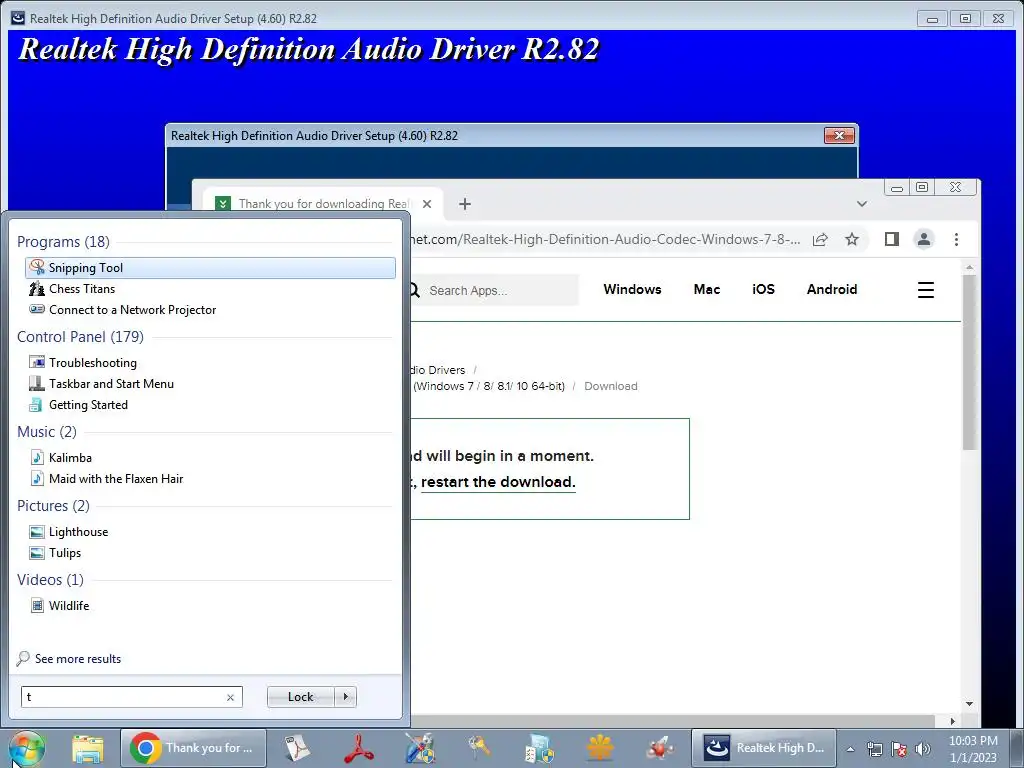
Task: Switch to Chrome taskbar button
Action: pos(193,748)
